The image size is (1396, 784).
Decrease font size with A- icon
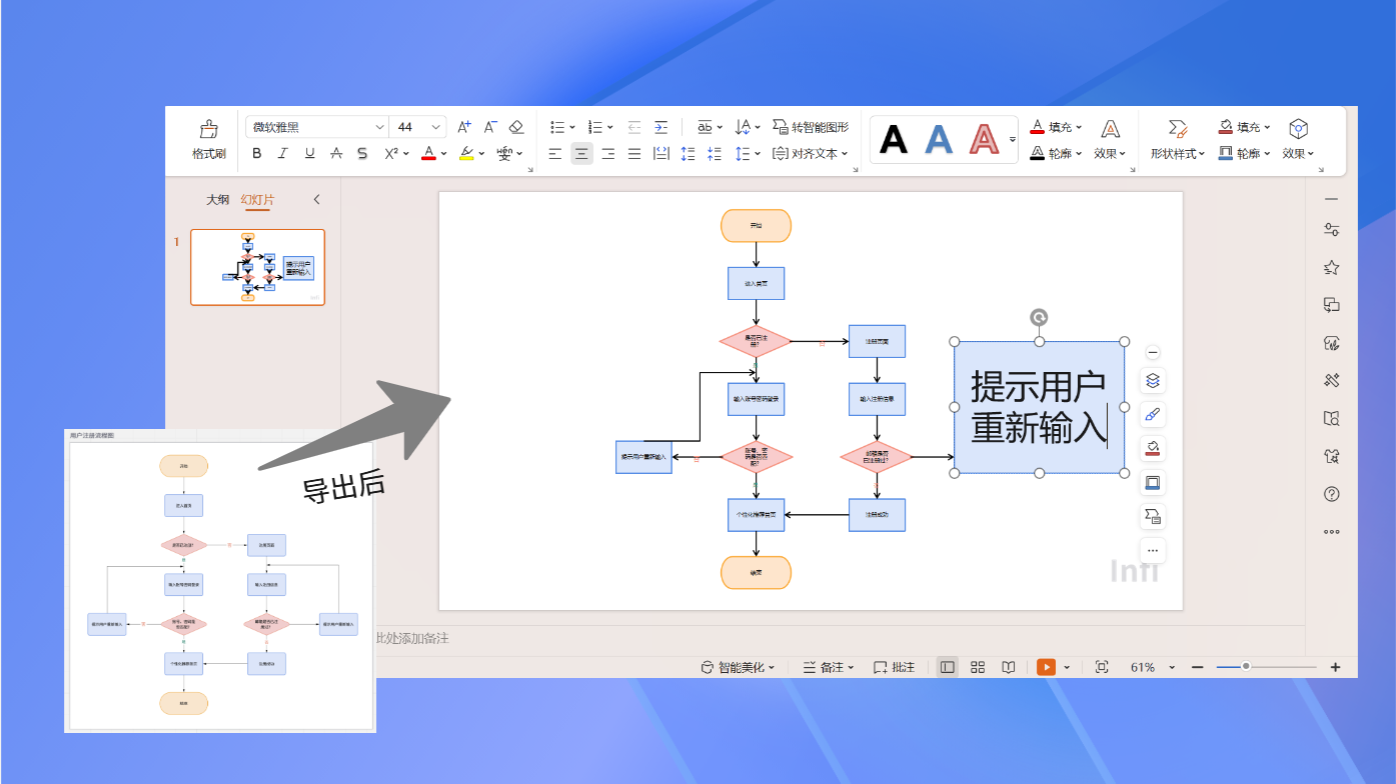coord(490,127)
